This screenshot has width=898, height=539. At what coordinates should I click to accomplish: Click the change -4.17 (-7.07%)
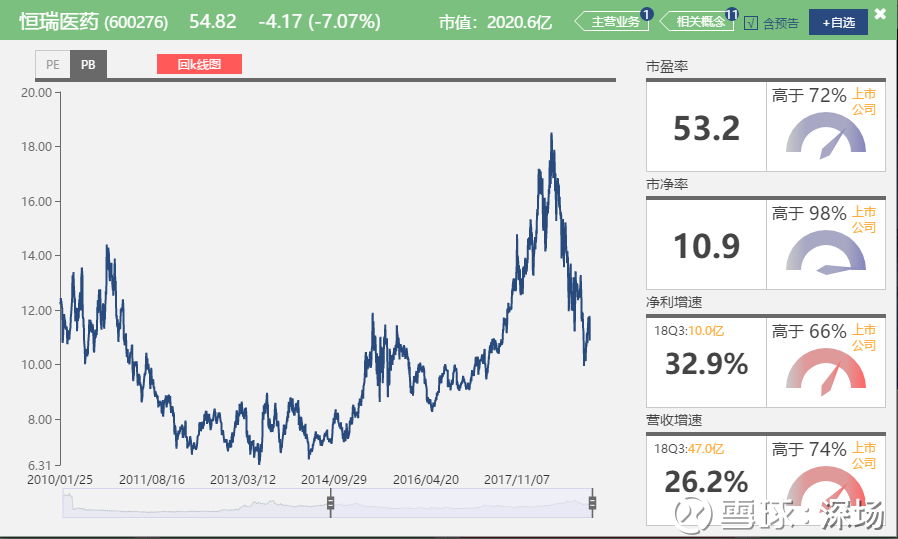[x=320, y=22]
